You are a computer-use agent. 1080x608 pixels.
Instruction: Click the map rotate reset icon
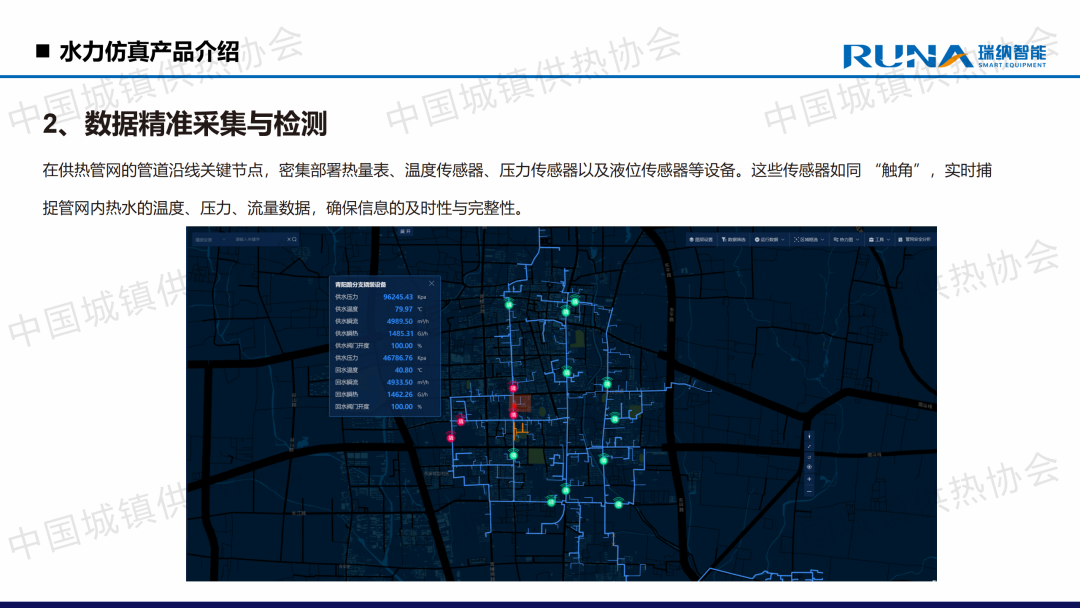(x=809, y=457)
